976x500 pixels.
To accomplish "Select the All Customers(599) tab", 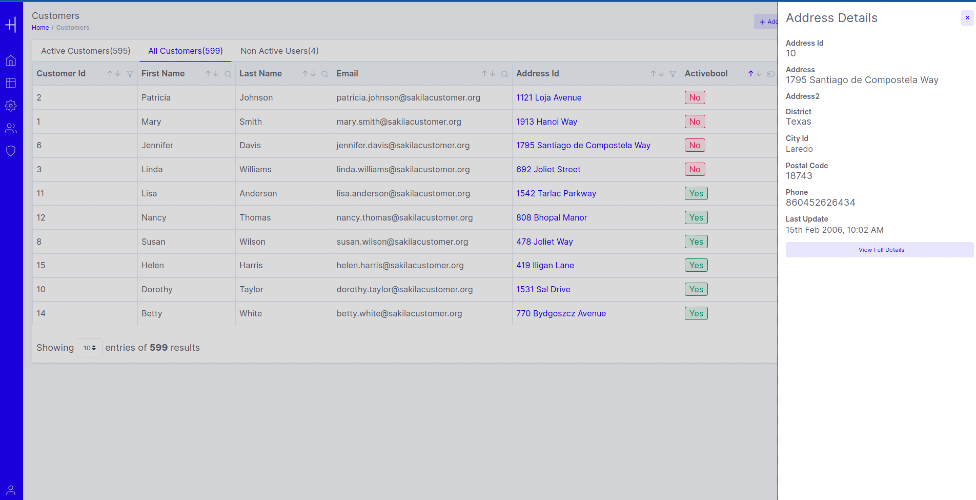I will (185, 51).
